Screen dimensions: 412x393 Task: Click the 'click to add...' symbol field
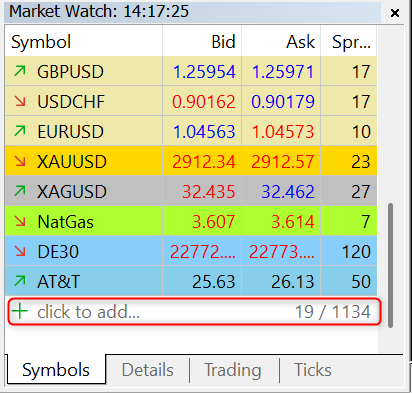coord(194,312)
